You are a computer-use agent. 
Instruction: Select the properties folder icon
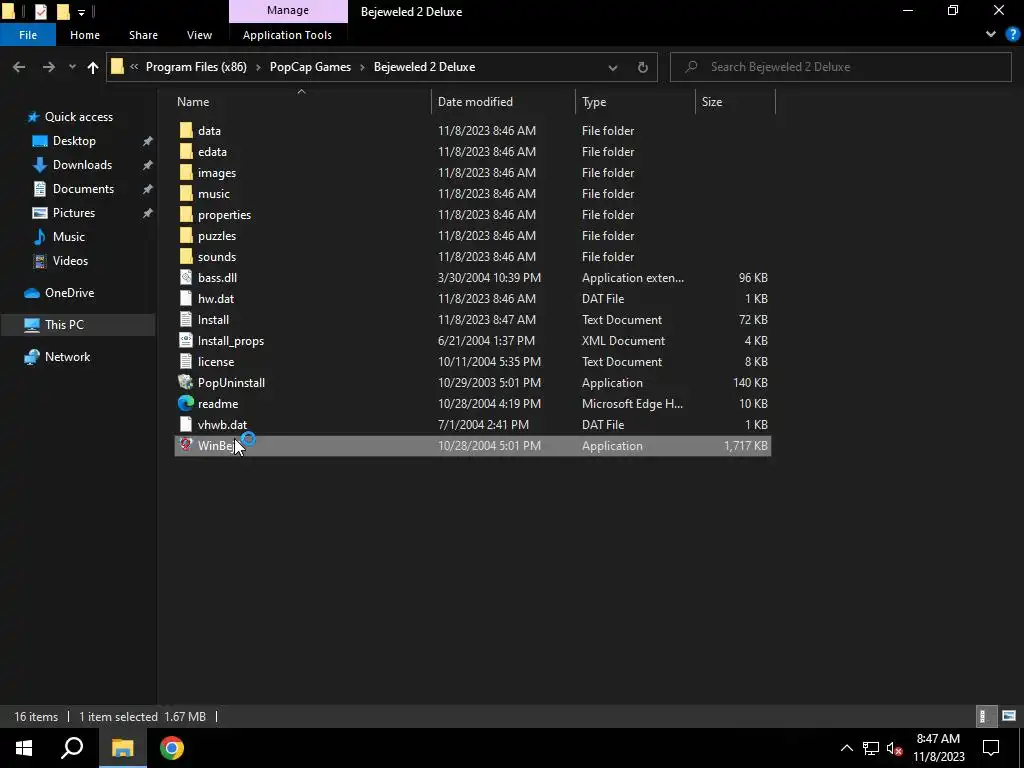(x=186, y=214)
